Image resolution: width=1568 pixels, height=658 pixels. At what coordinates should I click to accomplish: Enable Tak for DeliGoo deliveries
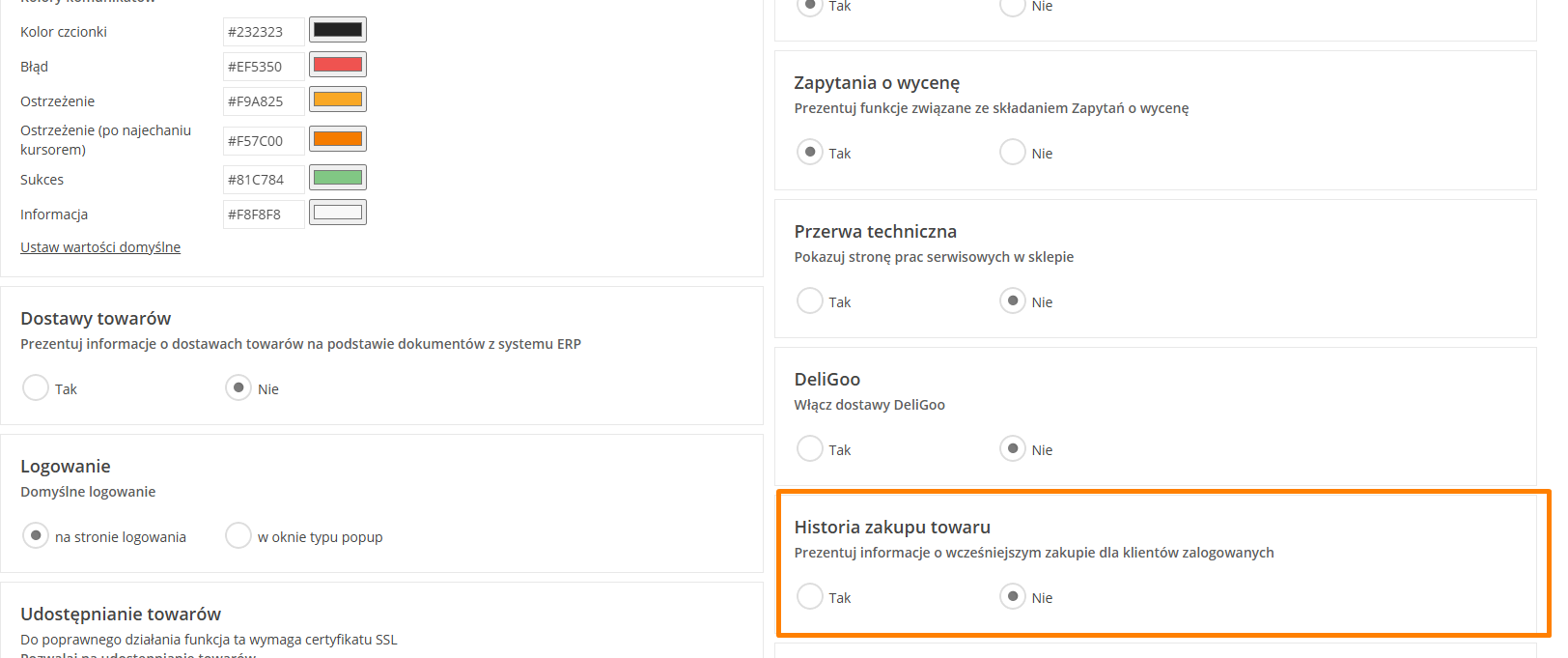(810, 448)
